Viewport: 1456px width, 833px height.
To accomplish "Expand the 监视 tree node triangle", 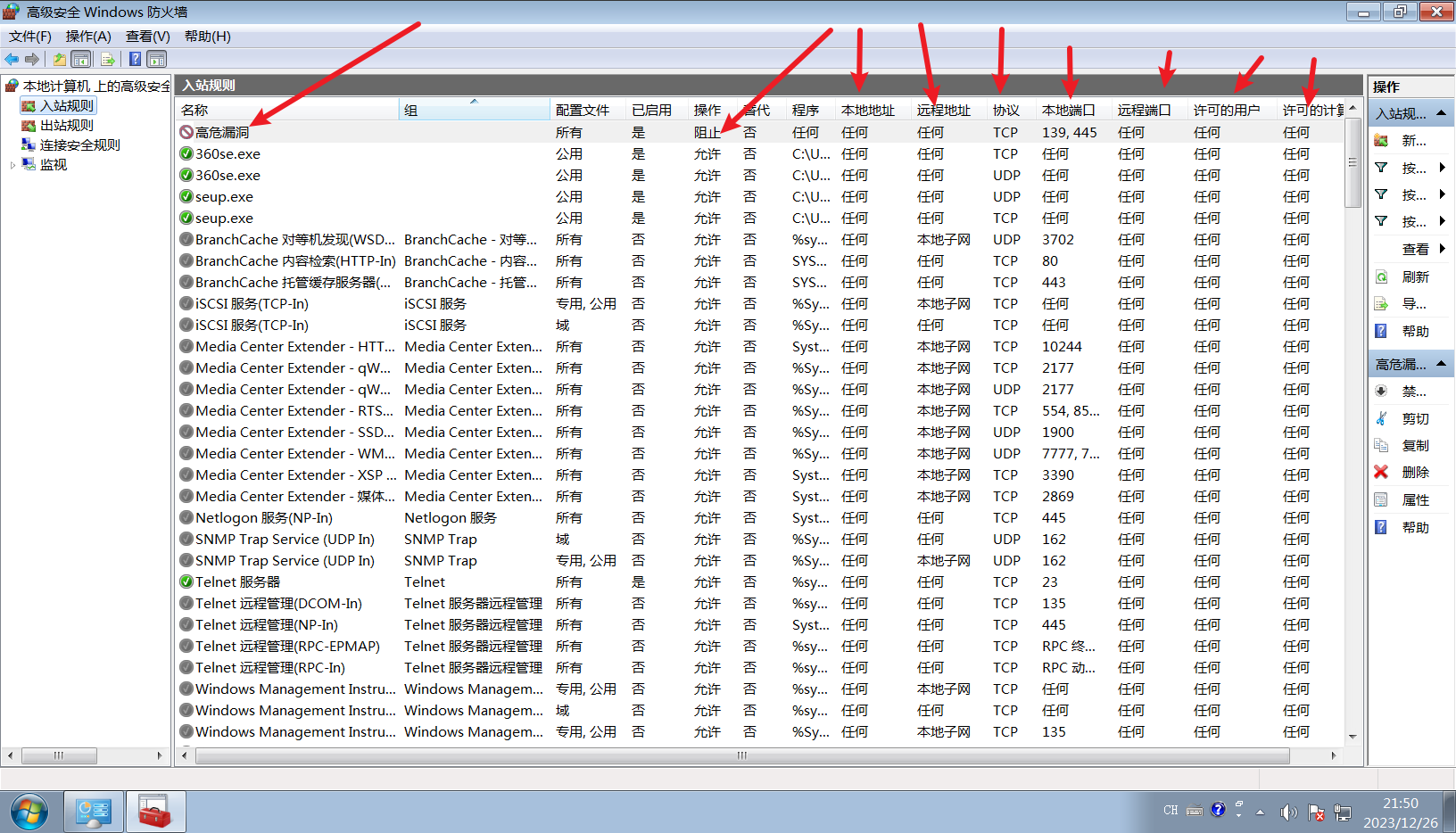I will point(12,165).
